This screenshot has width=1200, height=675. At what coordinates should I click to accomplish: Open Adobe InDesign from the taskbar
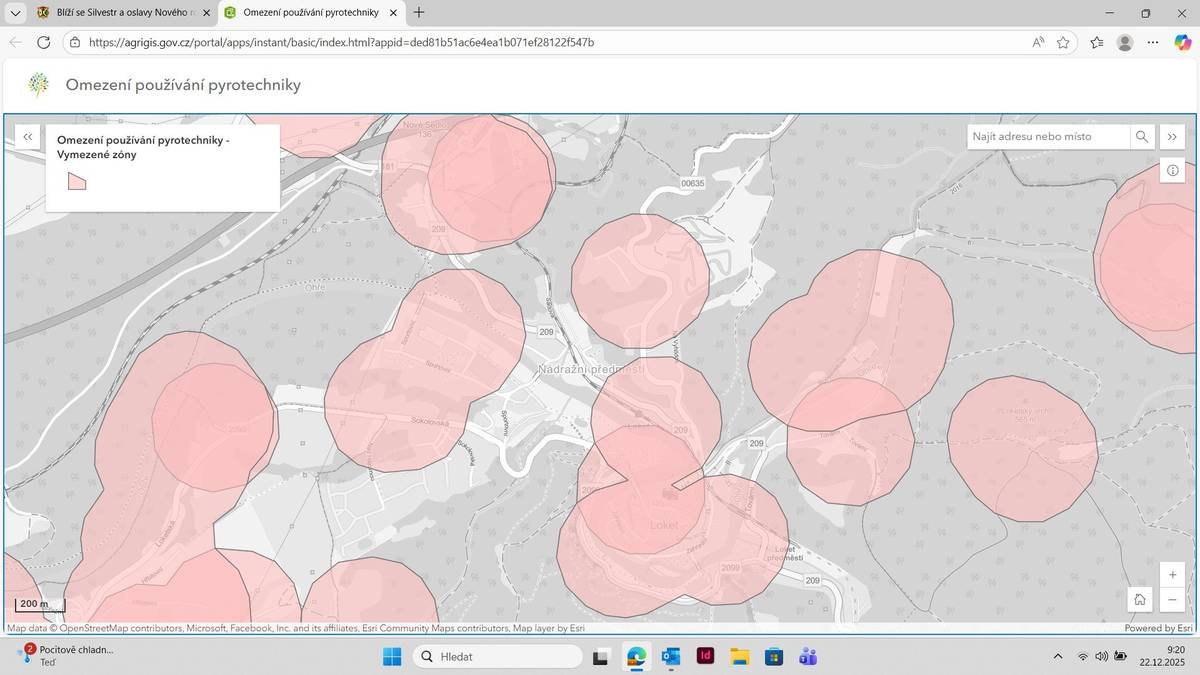pyautogui.click(x=705, y=657)
